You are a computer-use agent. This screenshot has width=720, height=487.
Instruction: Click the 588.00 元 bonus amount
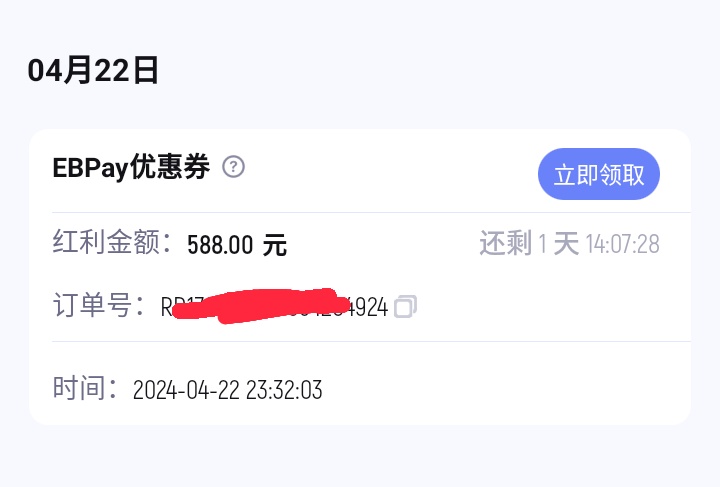coord(237,244)
